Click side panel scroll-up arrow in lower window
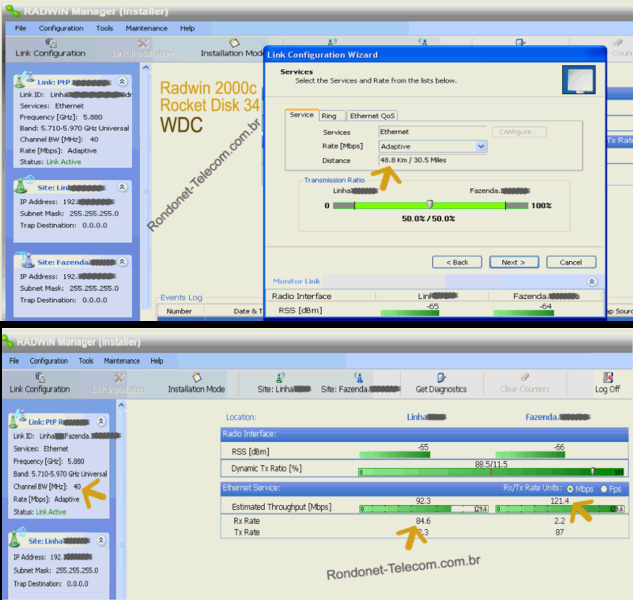633x600 pixels. click(121, 405)
